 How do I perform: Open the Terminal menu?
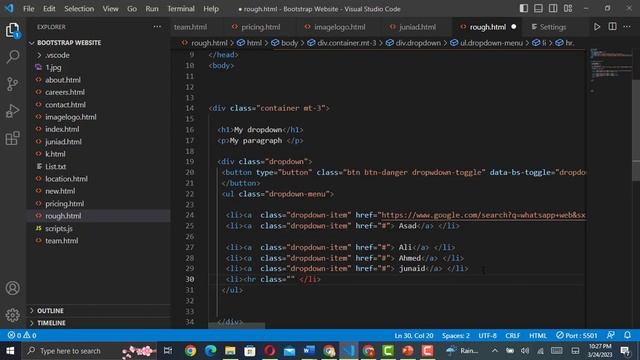point(181,9)
